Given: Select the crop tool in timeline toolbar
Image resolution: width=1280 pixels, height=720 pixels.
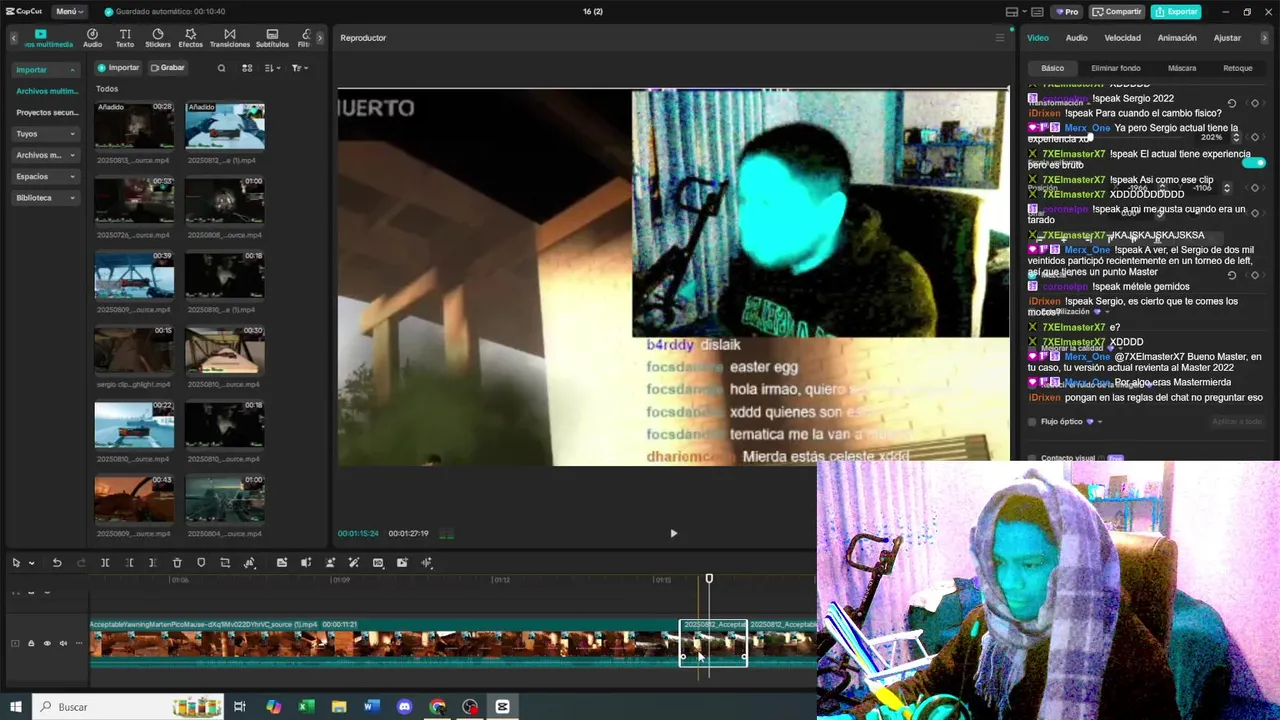Looking at the screenshot, I should click(x=225, y=563).
